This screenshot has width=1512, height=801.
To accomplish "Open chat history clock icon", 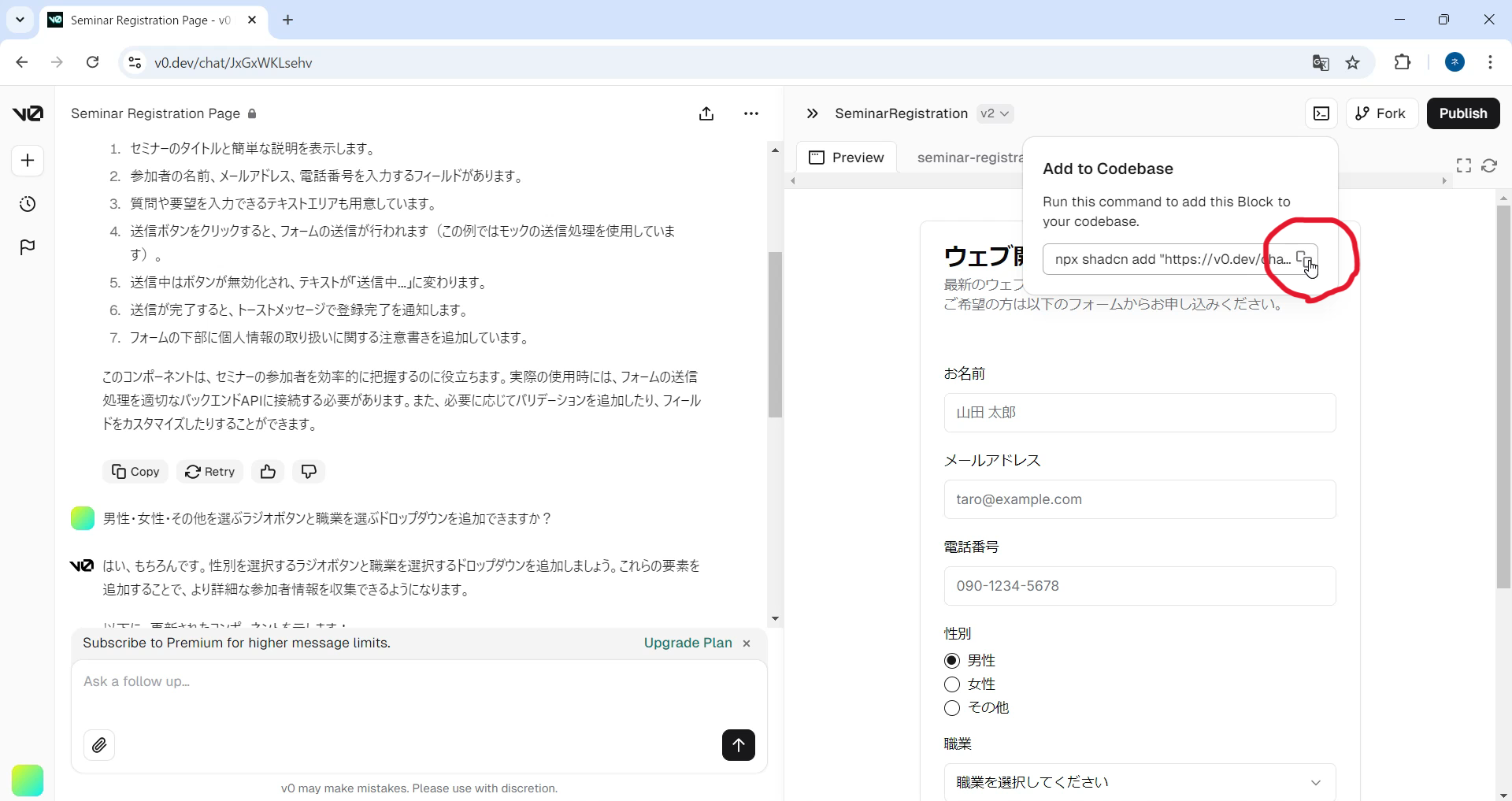I will click(x=28, y=204).
